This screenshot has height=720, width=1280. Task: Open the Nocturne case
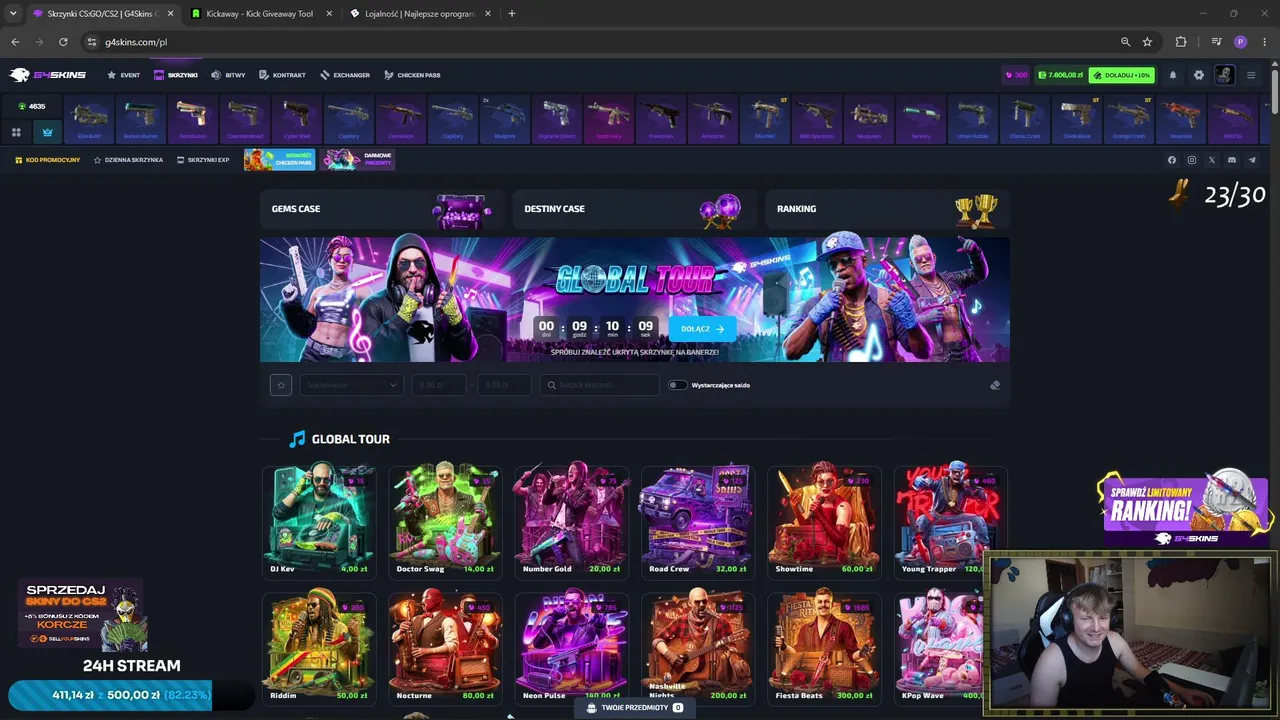point(445,648)
